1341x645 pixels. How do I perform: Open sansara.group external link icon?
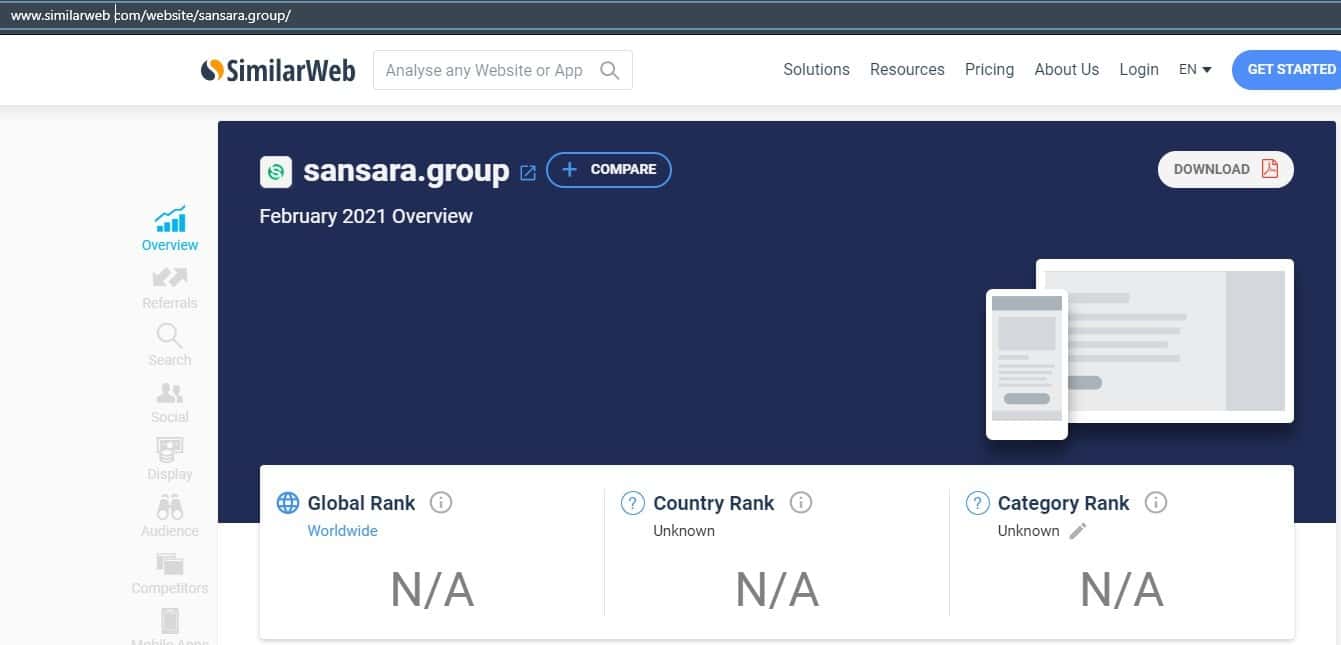point(528,172)
